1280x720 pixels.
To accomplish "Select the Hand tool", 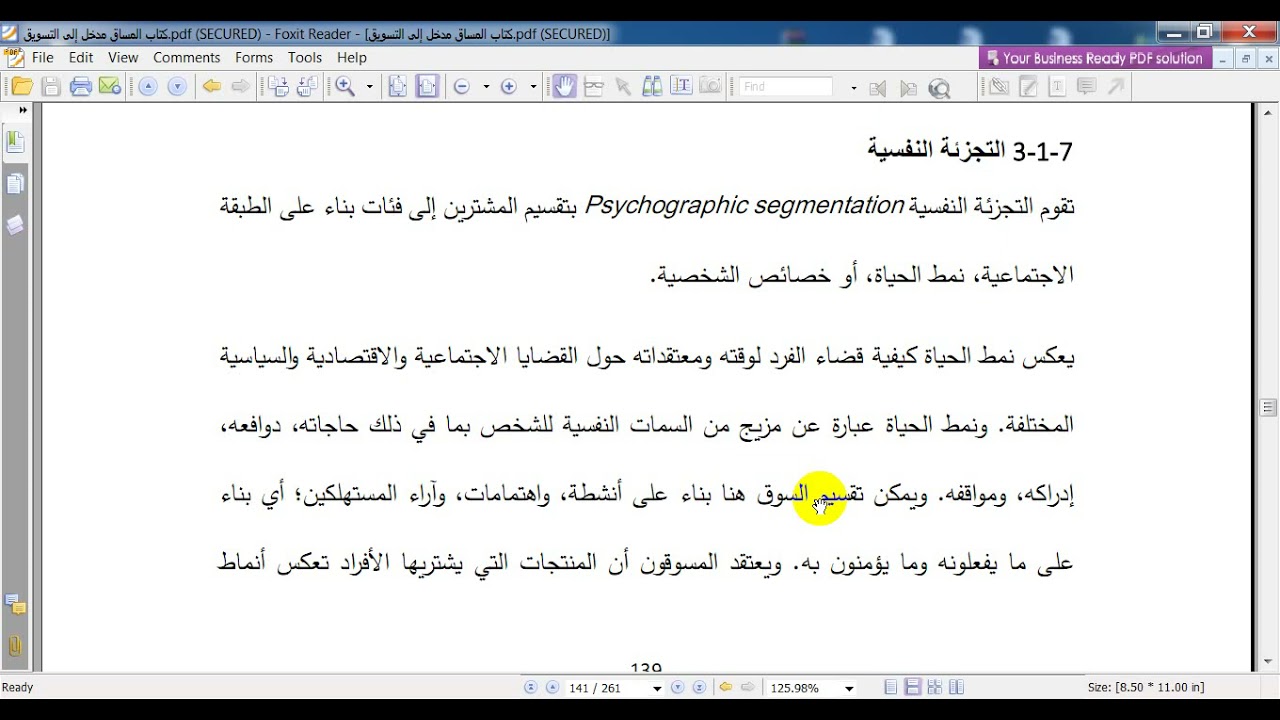I will pos(565,87).
